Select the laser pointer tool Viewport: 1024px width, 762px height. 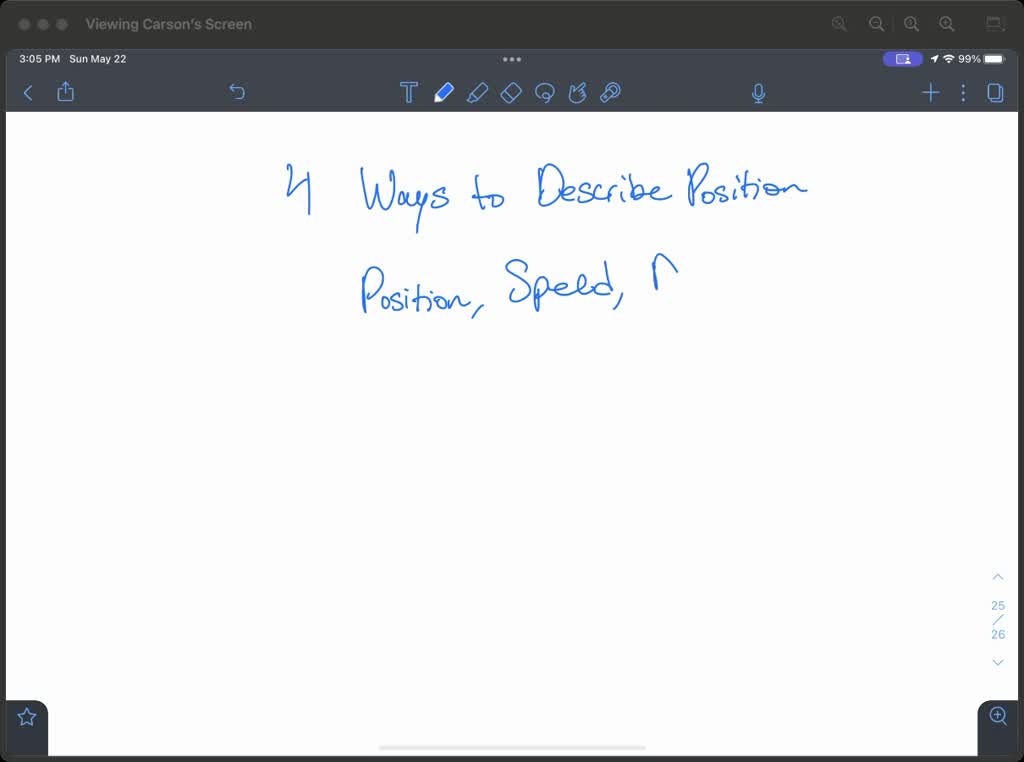tap(611, 92)
